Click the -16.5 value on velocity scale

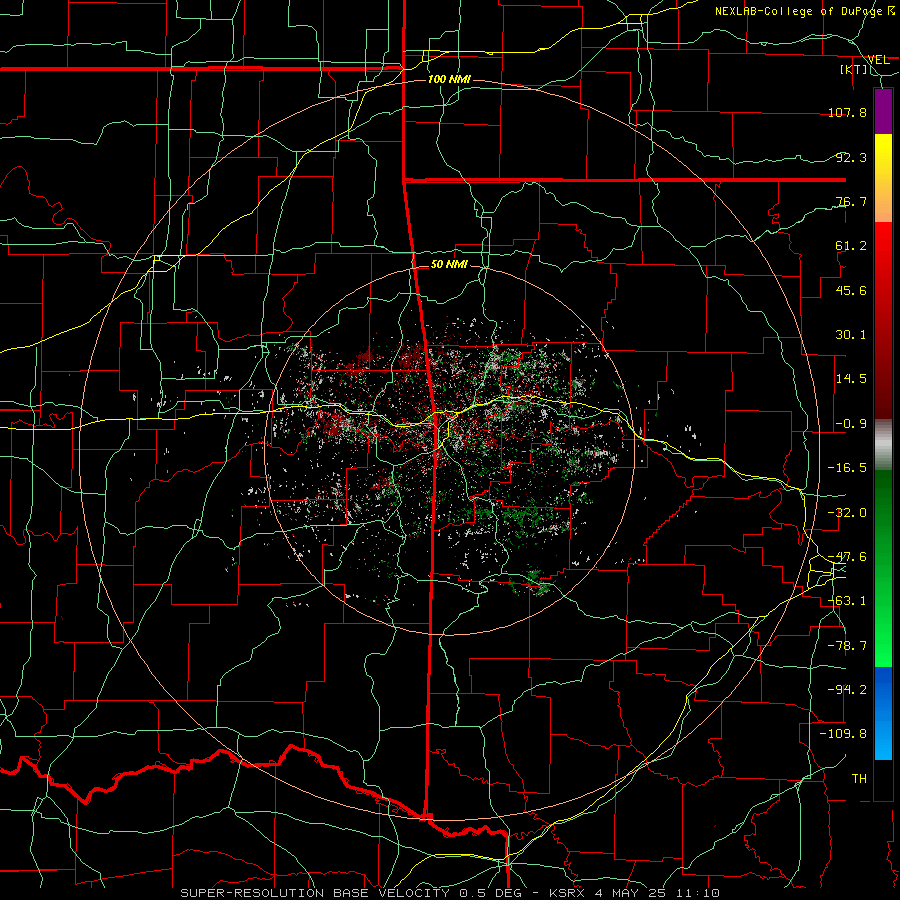(847, 468)
